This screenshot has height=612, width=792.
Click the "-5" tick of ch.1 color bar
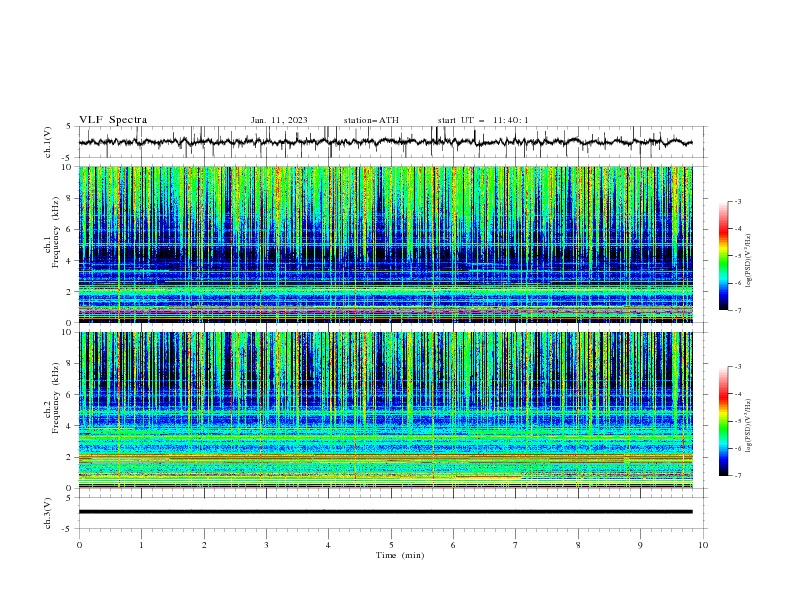tap(737, 256)
